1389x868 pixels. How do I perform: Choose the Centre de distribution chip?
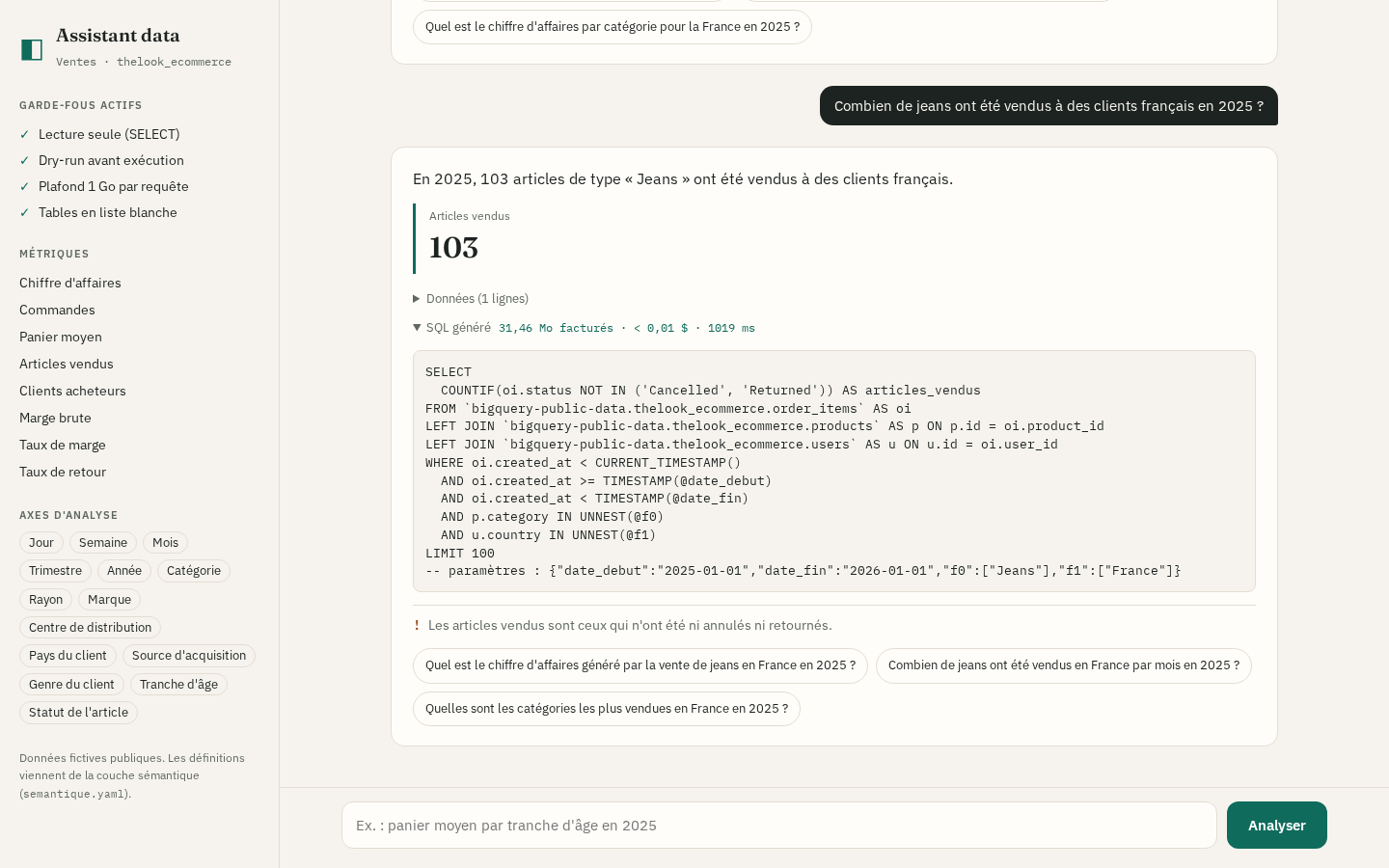coord(90,628)
